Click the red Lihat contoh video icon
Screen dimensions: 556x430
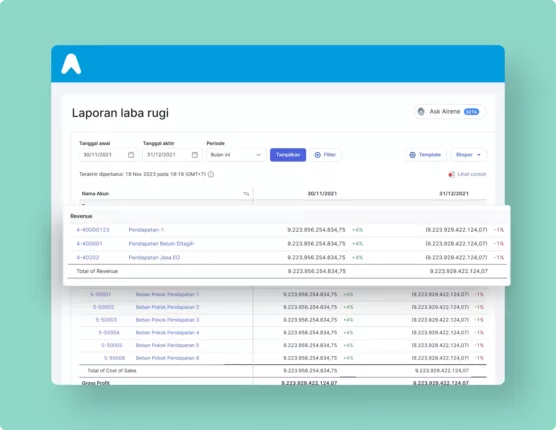pos(451,174)
